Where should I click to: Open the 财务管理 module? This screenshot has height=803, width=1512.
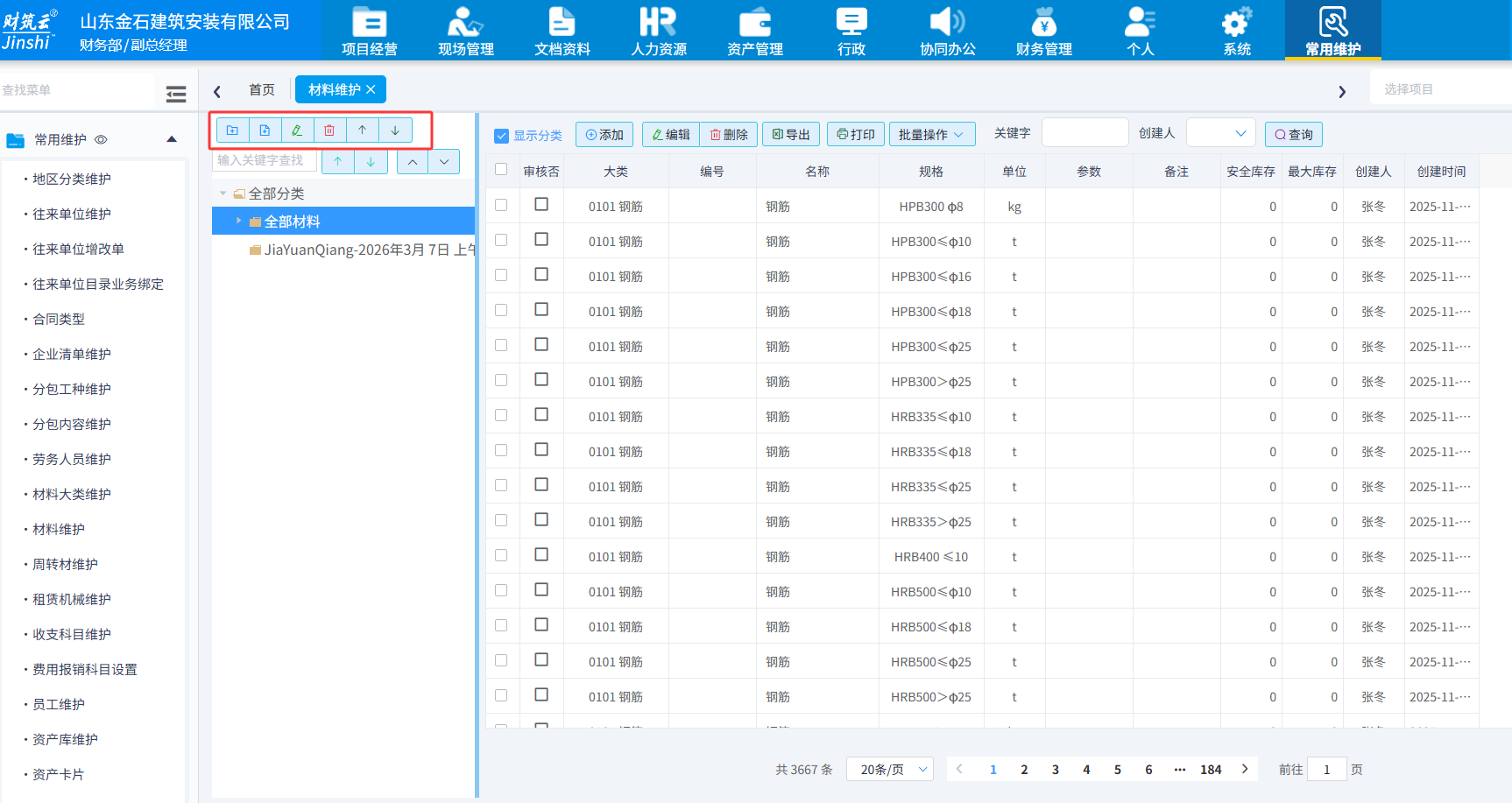click(x=1044, y=32)
